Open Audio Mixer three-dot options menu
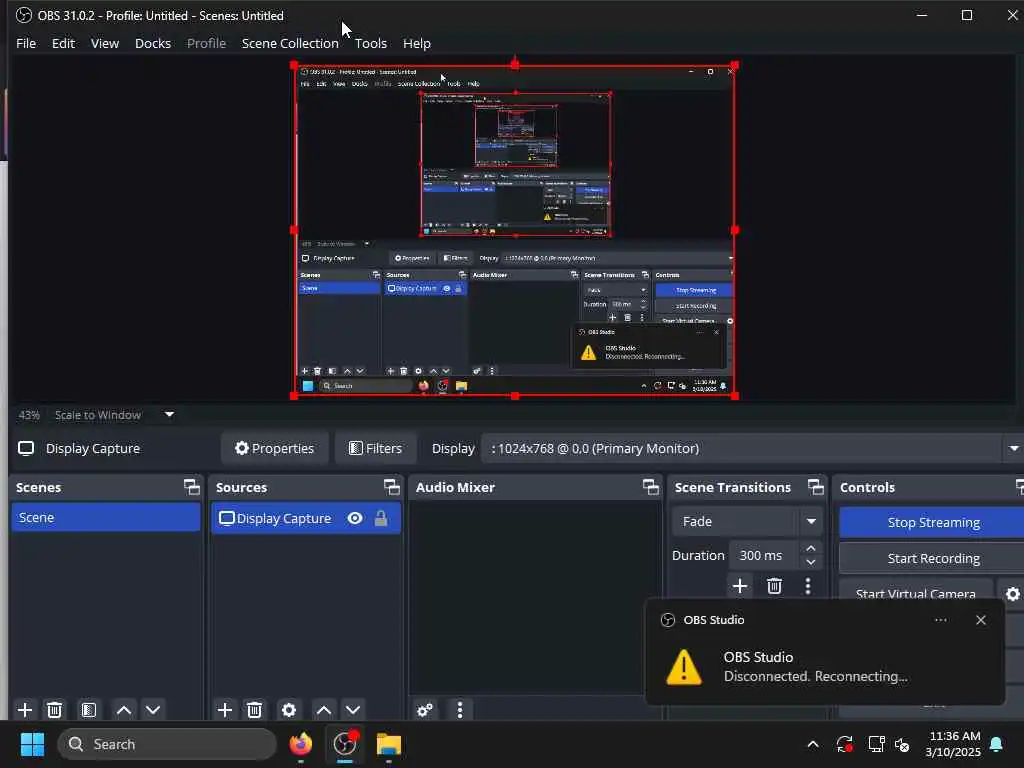Viewport: 1024px width, 768px height. point(460,710)
